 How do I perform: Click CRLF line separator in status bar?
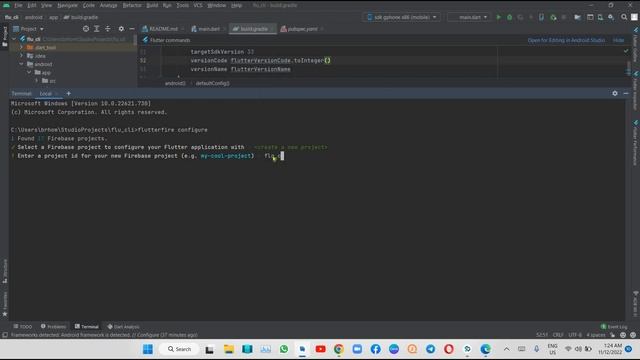click(x=558, y=335)
